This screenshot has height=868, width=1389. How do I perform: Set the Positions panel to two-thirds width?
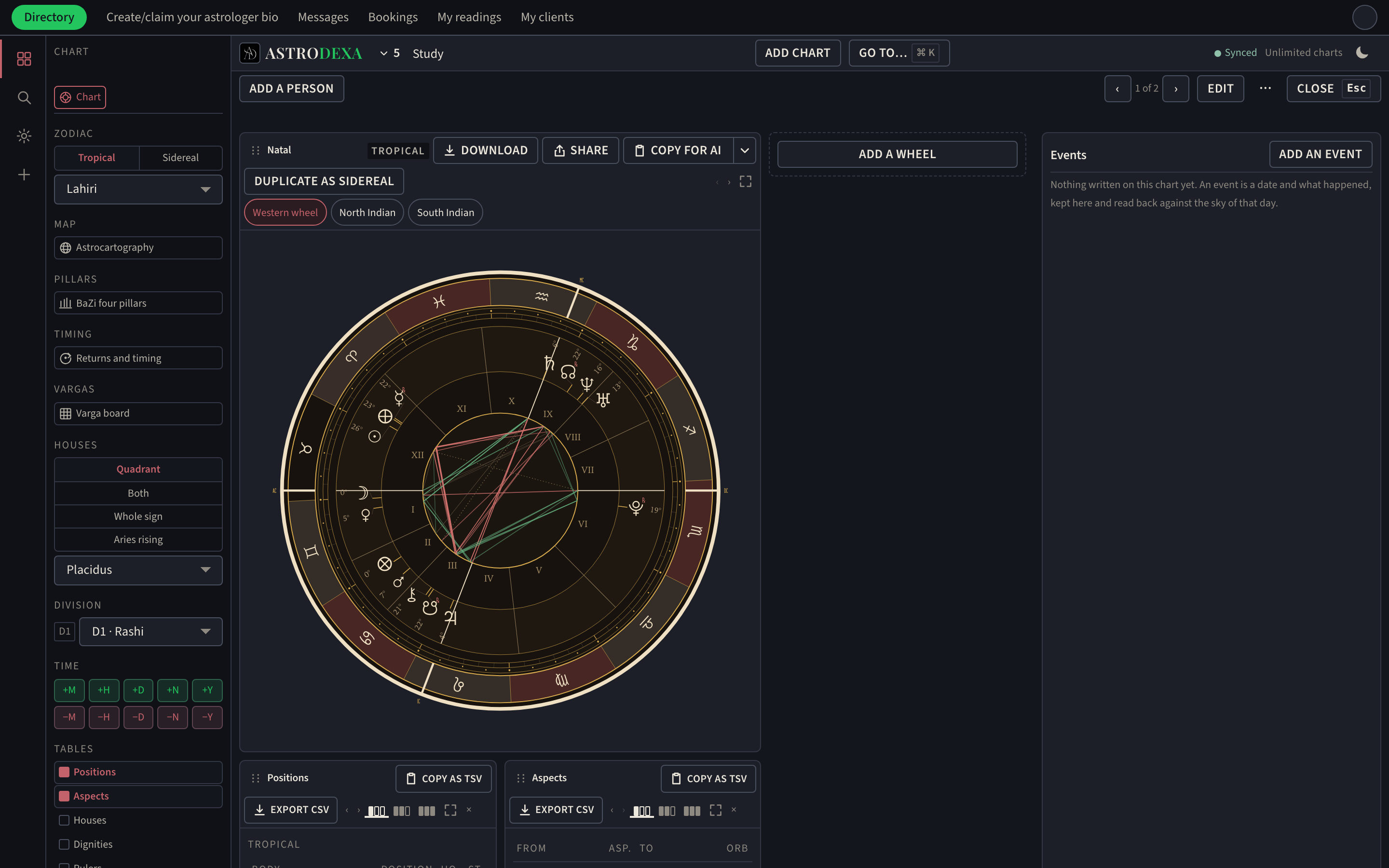coord(401,811)
